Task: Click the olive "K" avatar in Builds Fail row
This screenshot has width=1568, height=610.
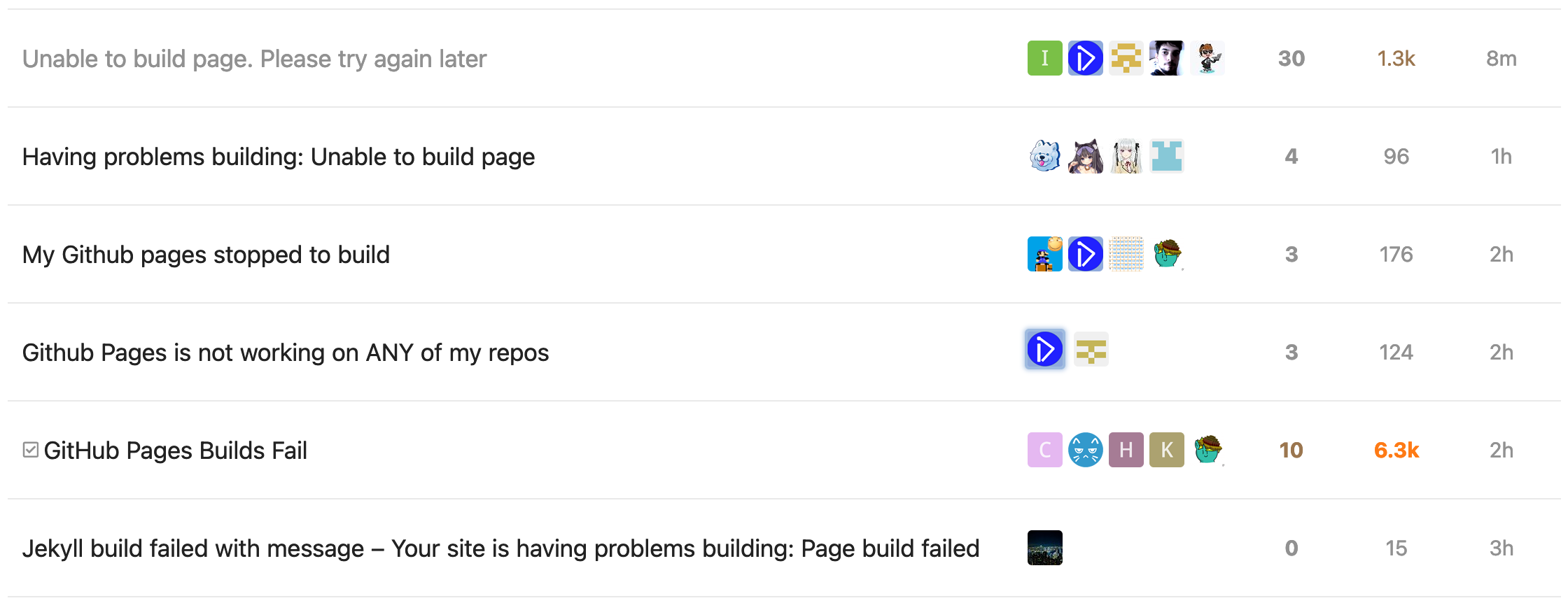Action: (x=1166, y=450)
